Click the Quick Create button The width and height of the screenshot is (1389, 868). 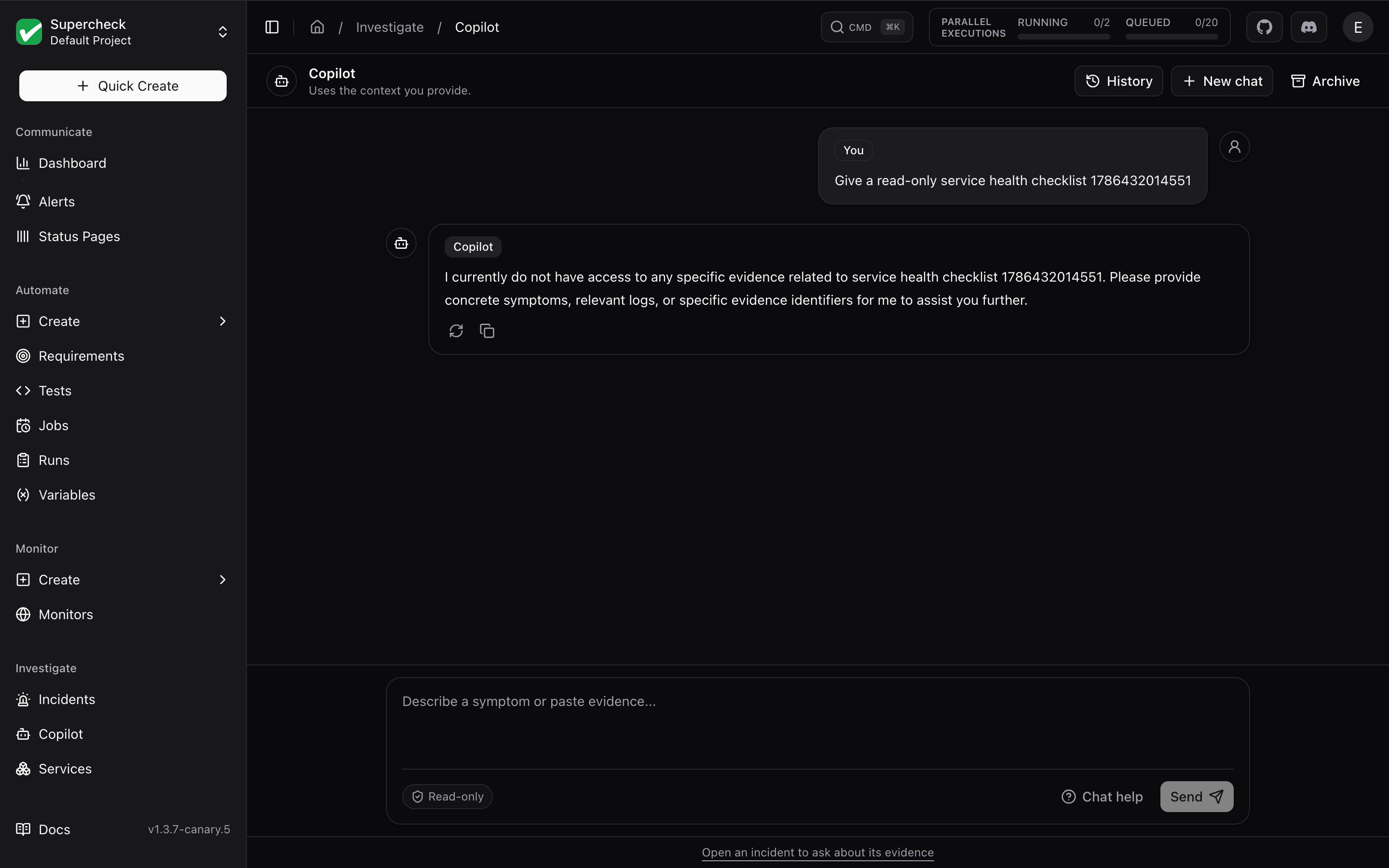(123, 86)
